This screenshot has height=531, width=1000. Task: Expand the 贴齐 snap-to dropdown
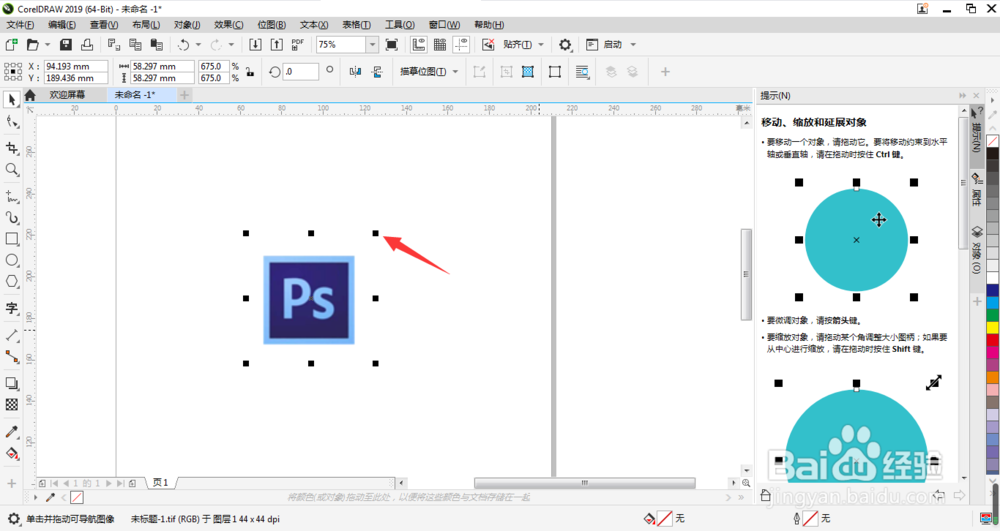point(541,45)
